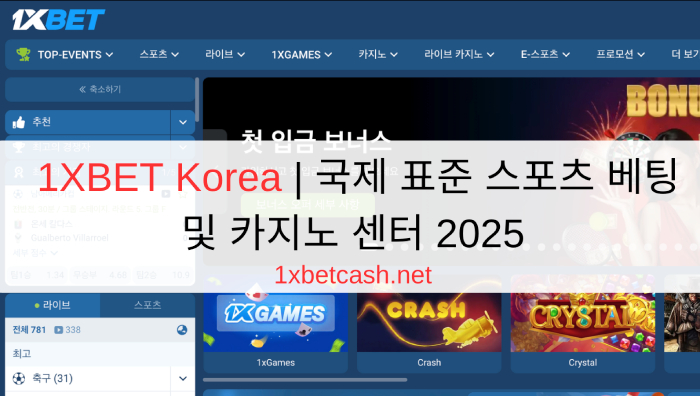The image size is (700, 396).
Task: Expand the 추천 section chevron
Action: 183,122
